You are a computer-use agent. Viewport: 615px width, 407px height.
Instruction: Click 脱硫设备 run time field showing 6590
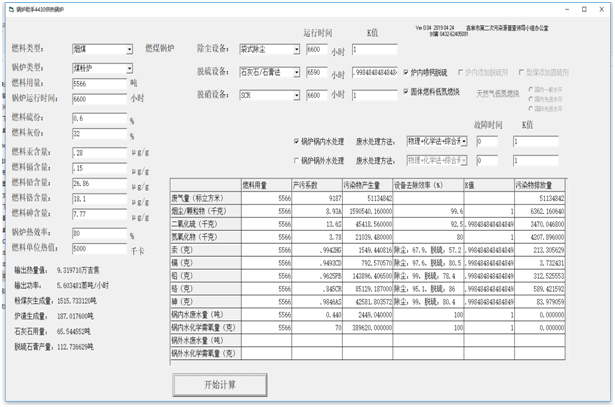[317, 73]
